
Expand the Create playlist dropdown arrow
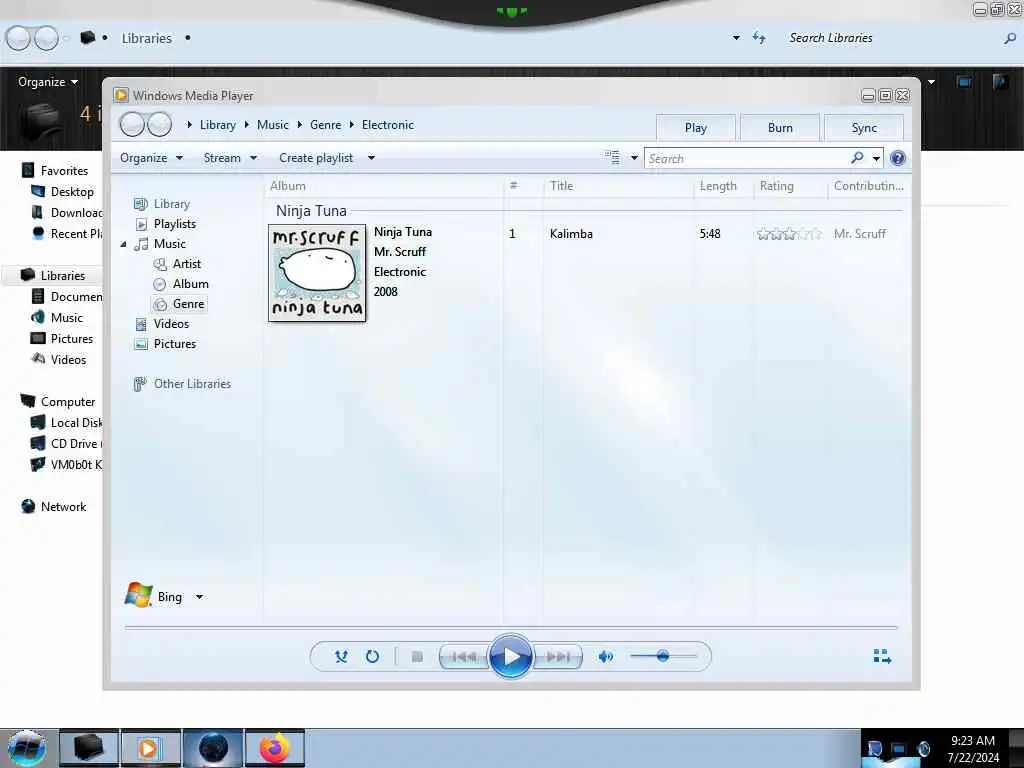pos(371,158)
